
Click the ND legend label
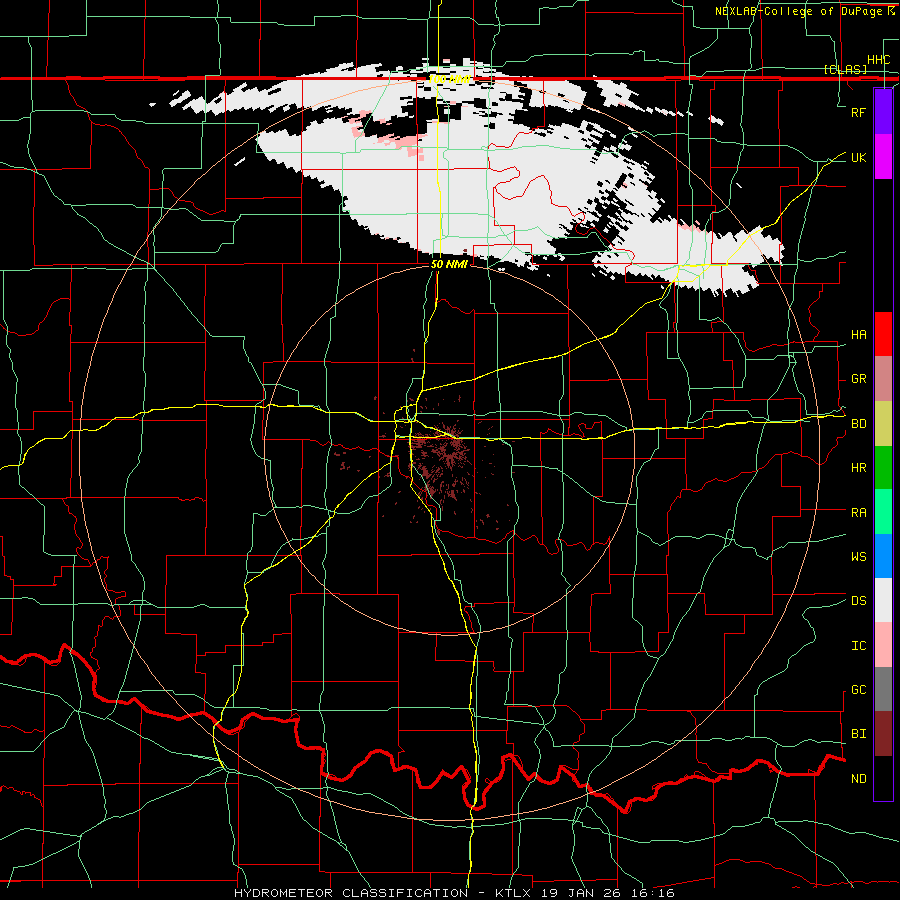(859, 779)
